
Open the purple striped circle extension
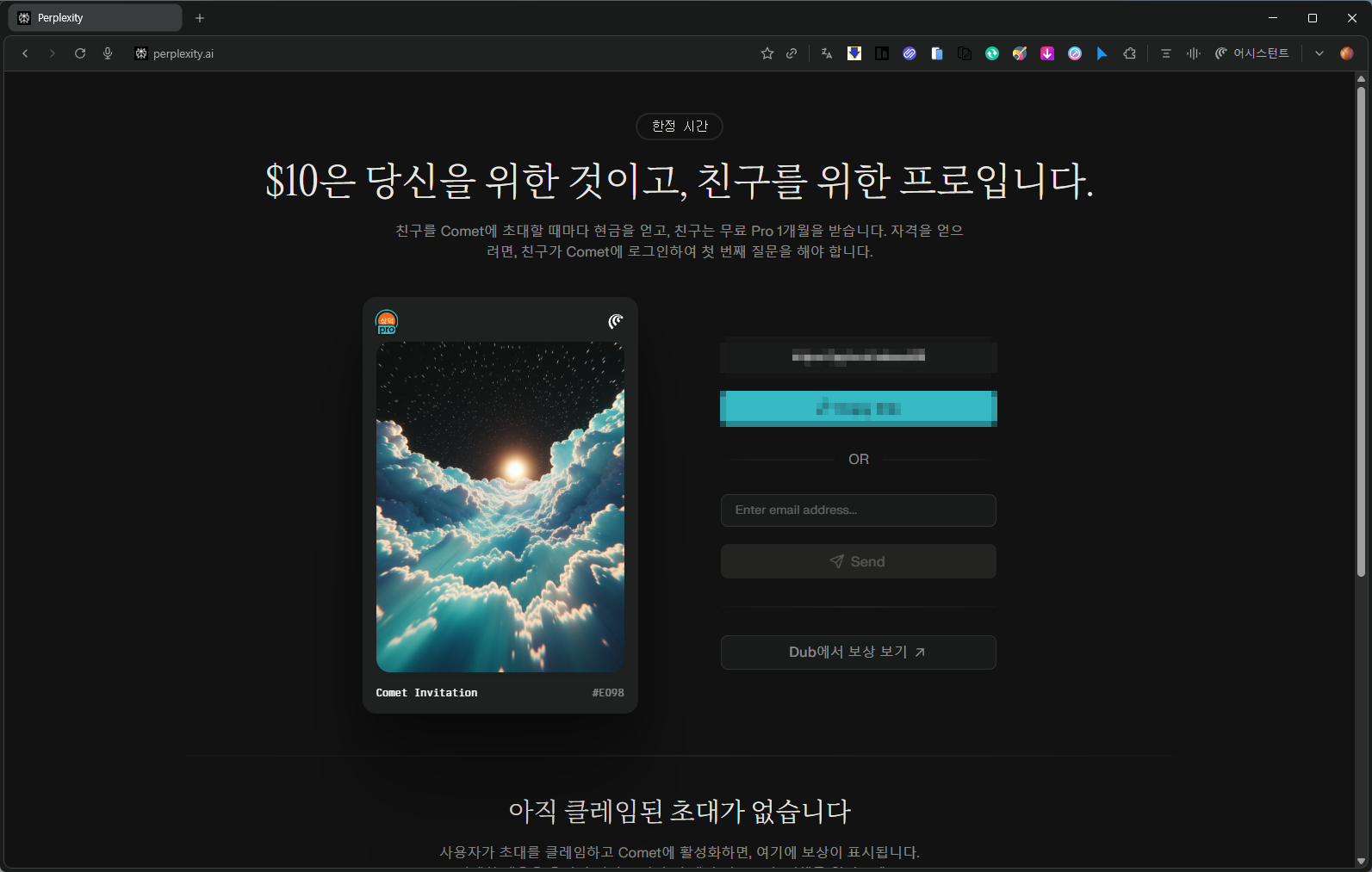tap(909, 53)
